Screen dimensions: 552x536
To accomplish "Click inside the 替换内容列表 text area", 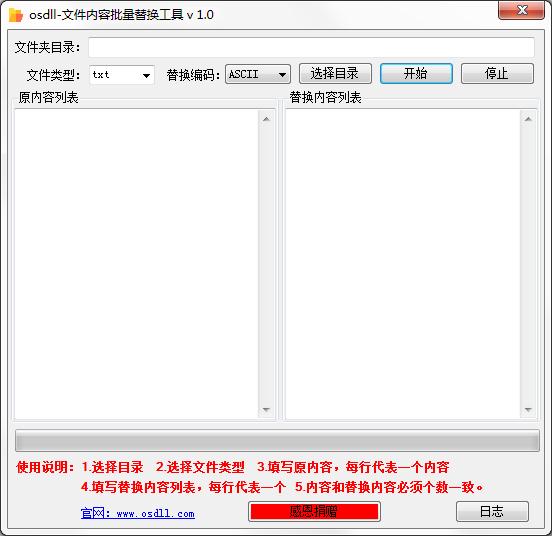I will click(403, 264).
